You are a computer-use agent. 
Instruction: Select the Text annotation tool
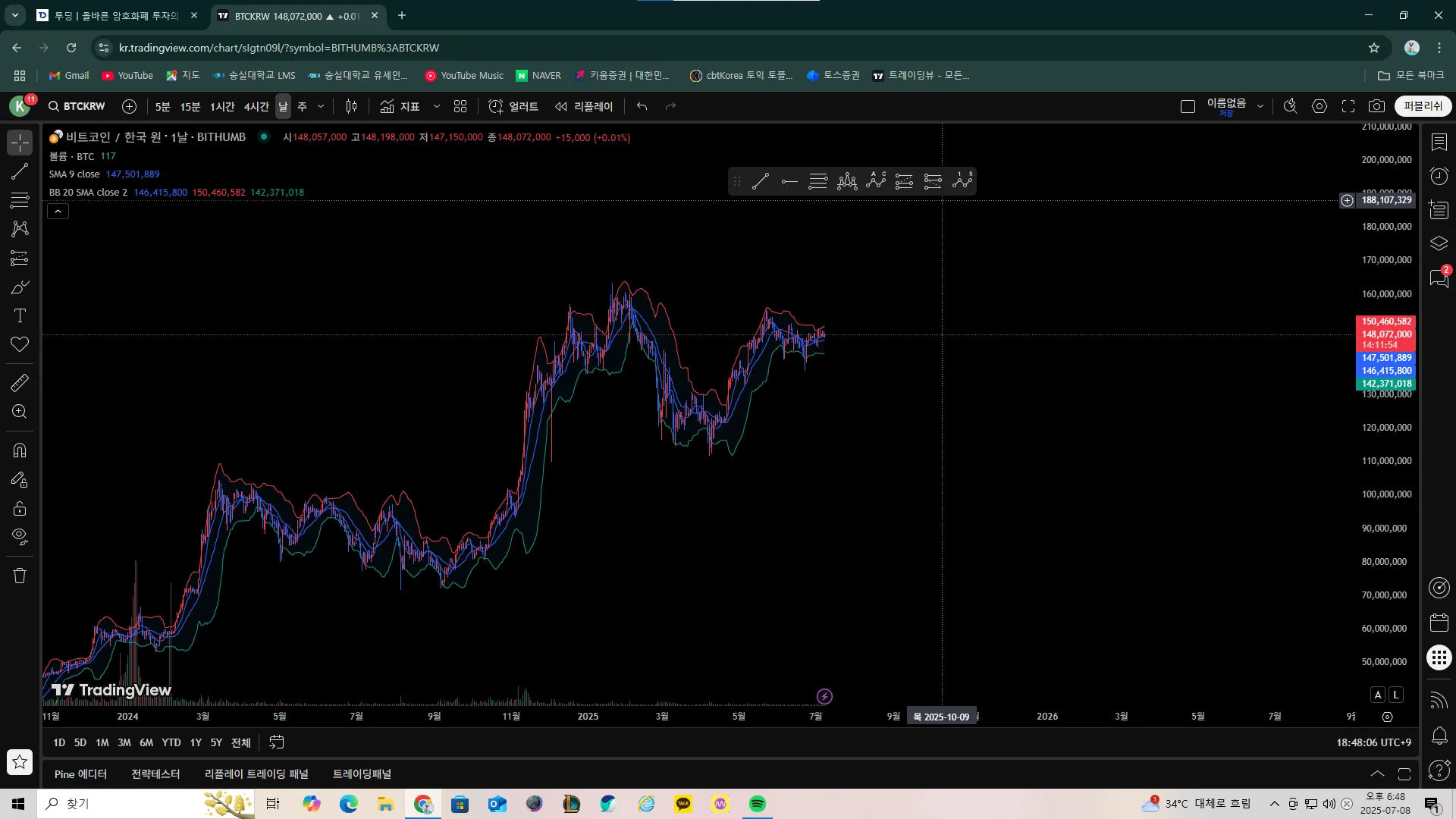point(20,315)
